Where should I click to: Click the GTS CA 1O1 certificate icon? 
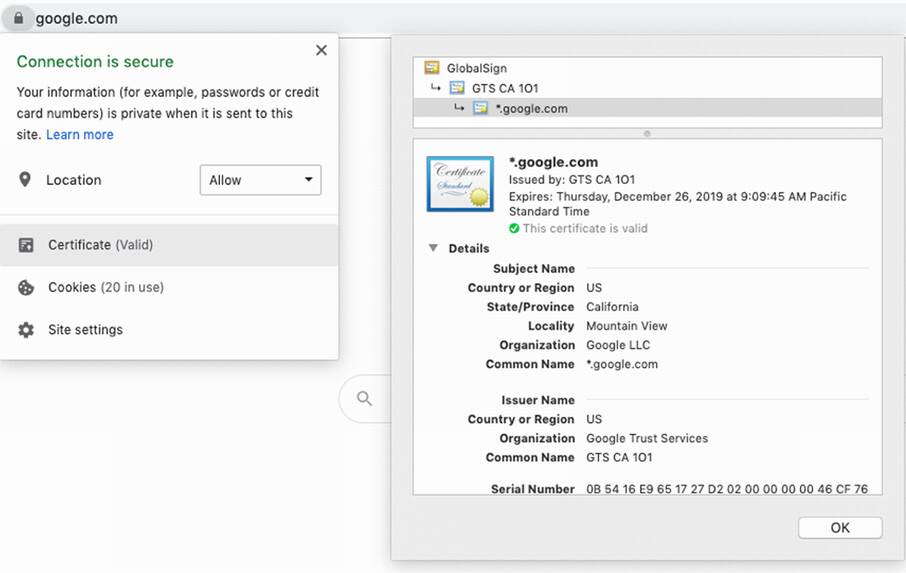(x=457, y=88)
